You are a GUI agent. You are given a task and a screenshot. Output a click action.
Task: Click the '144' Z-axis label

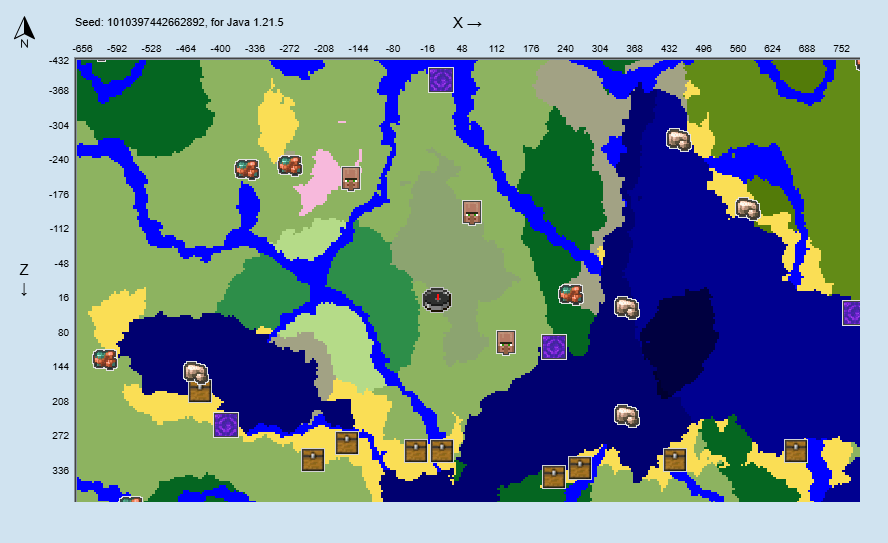point(61,367)
